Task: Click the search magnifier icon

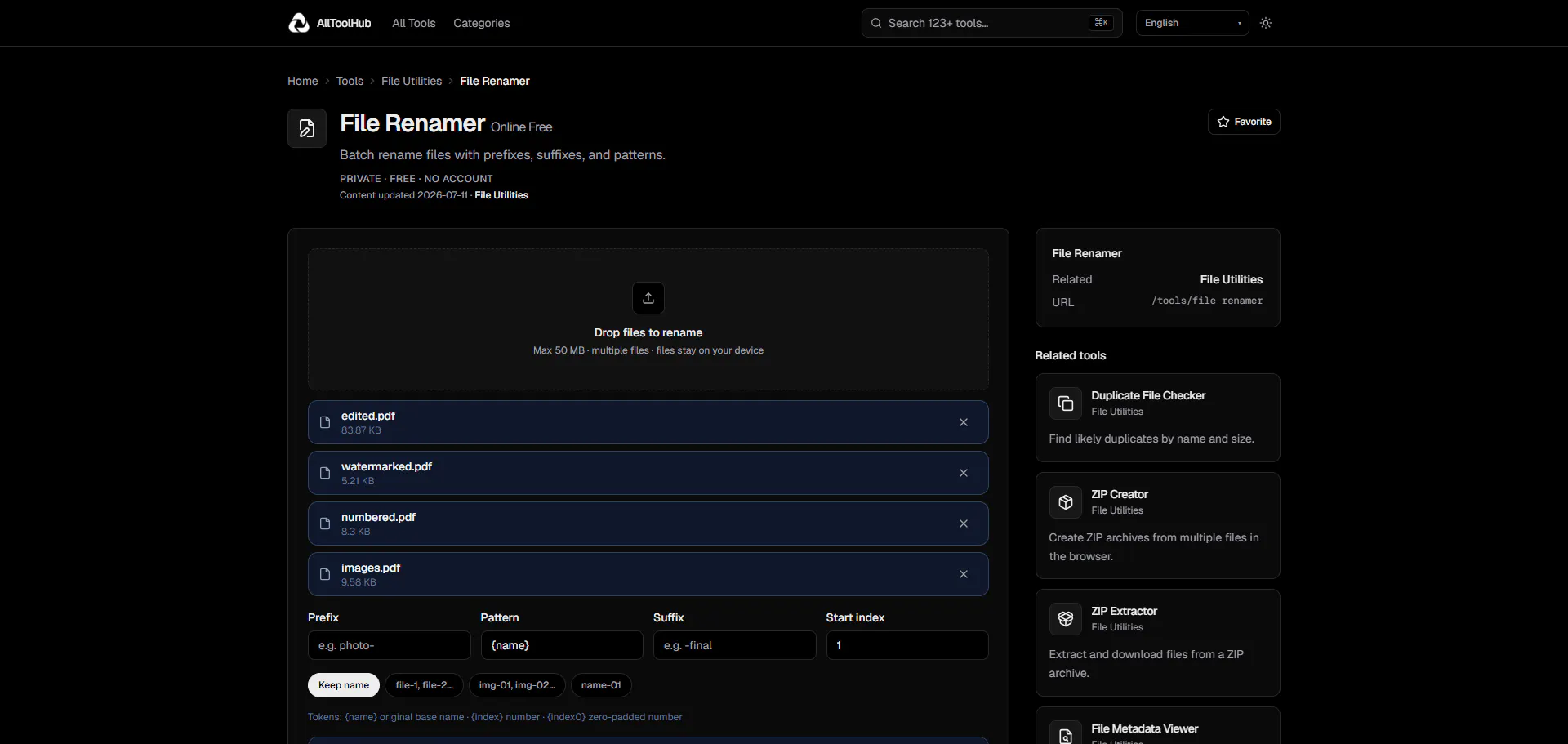Action: pyautogui.click(x=876, y=23)
